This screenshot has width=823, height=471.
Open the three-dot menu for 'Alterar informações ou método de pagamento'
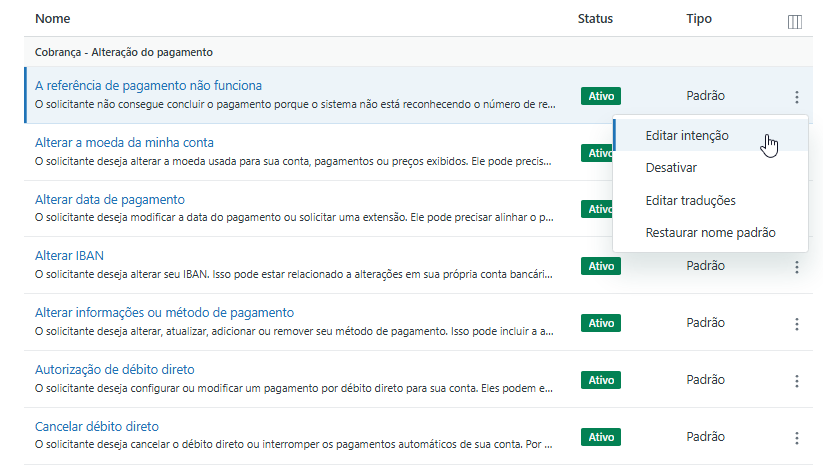tap(797, 324)
